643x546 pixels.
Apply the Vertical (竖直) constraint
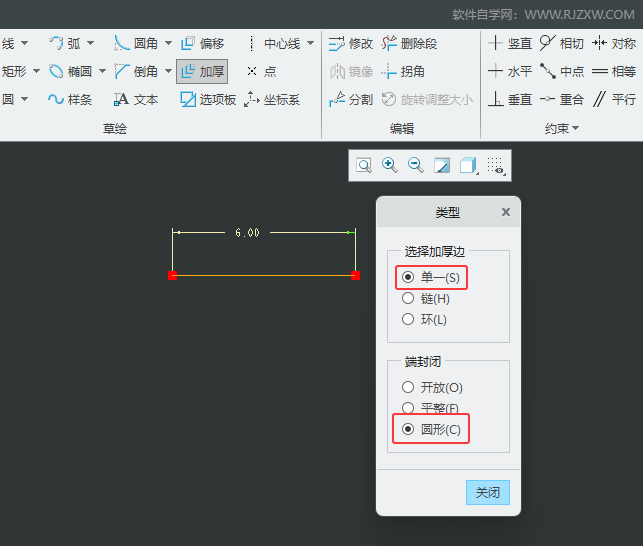tap(510, 43)
